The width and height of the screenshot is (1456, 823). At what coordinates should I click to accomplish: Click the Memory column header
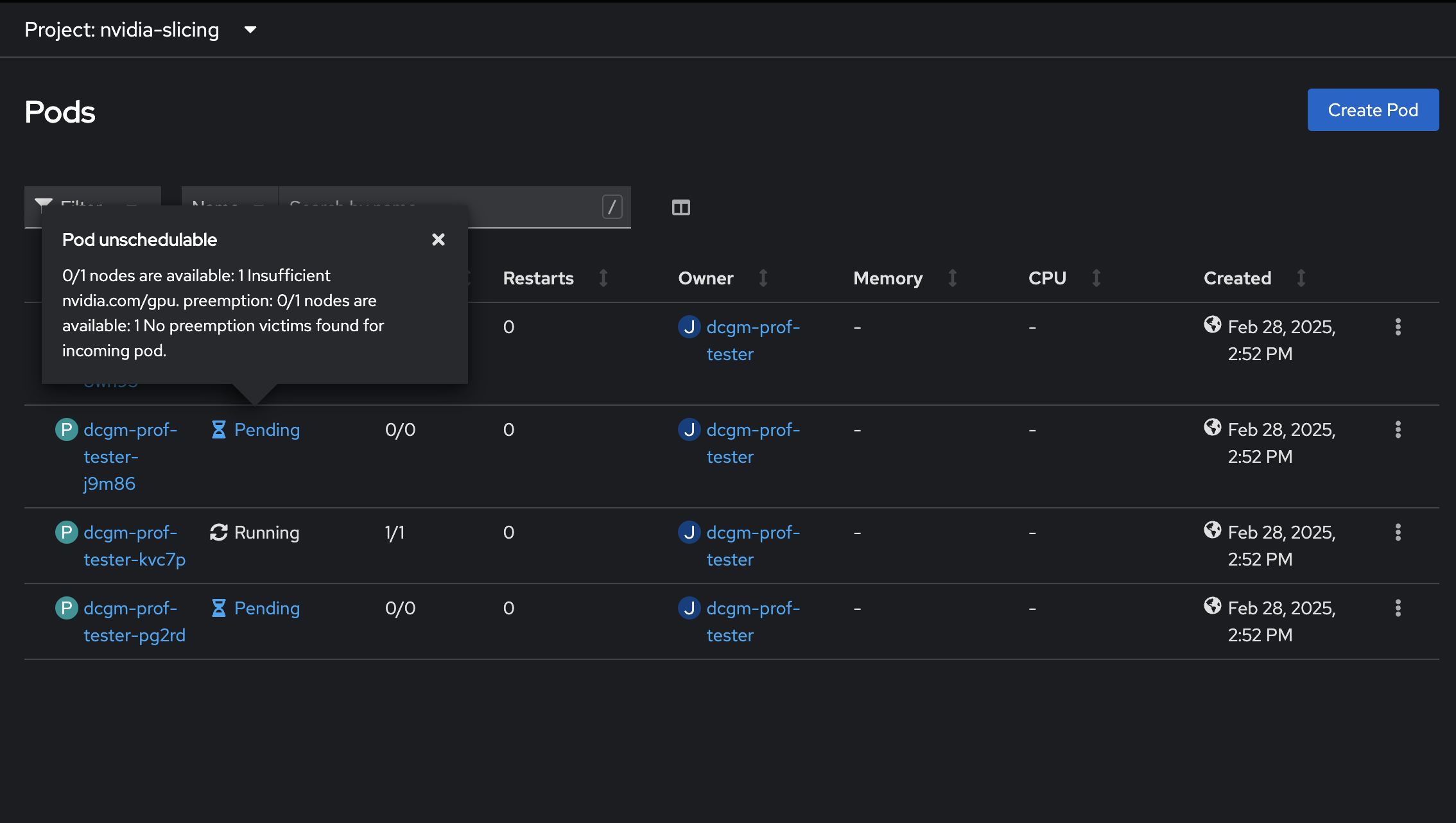(888, 278)
